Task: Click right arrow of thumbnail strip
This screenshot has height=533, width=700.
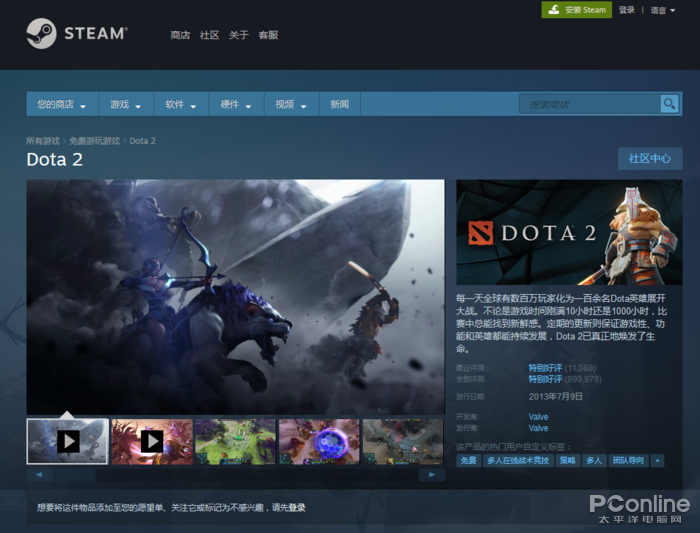Action: click(x=432, y=475)
